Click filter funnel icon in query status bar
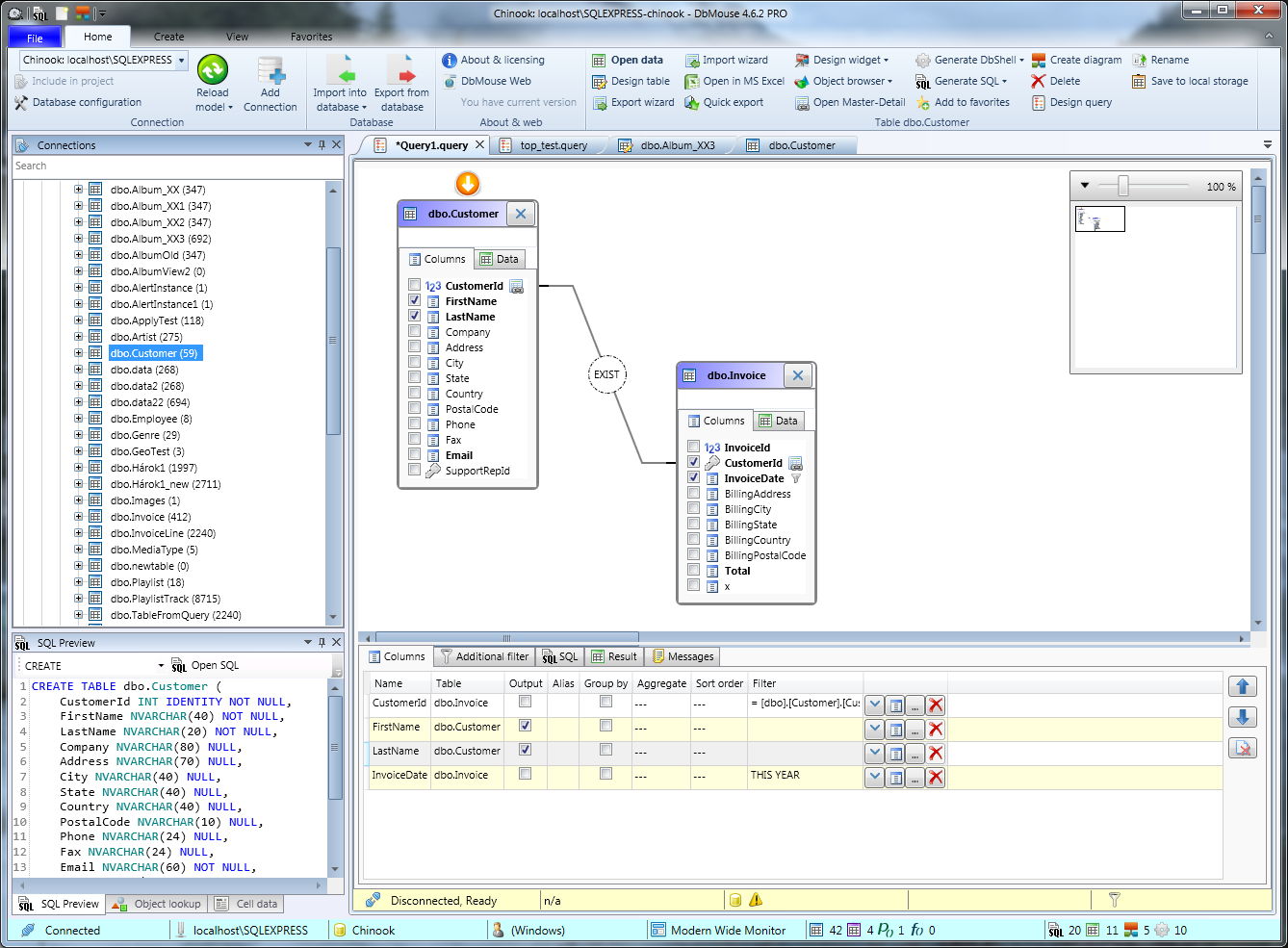The image size is (1288, 948). point(1114,900)
